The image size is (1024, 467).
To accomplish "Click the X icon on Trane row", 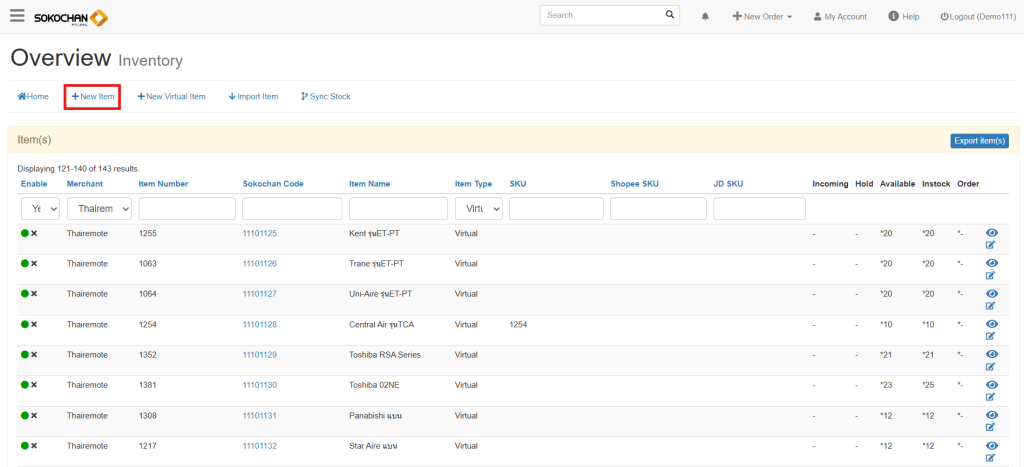I will (34, 264).
